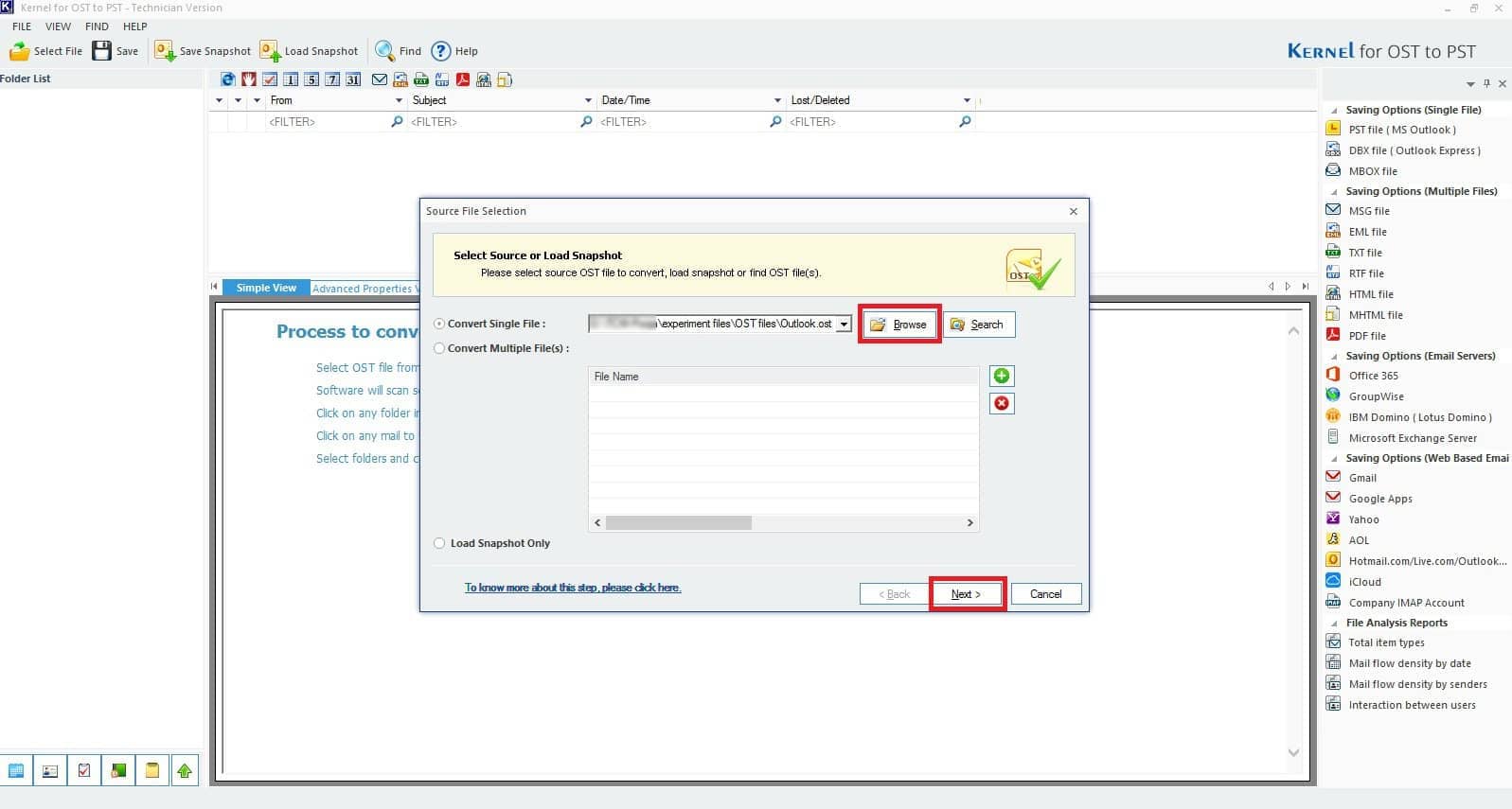This screenshot has width=1512, height=809.
Task: Open the 'To know more about this step' link
Action: (x=573, y=588)
